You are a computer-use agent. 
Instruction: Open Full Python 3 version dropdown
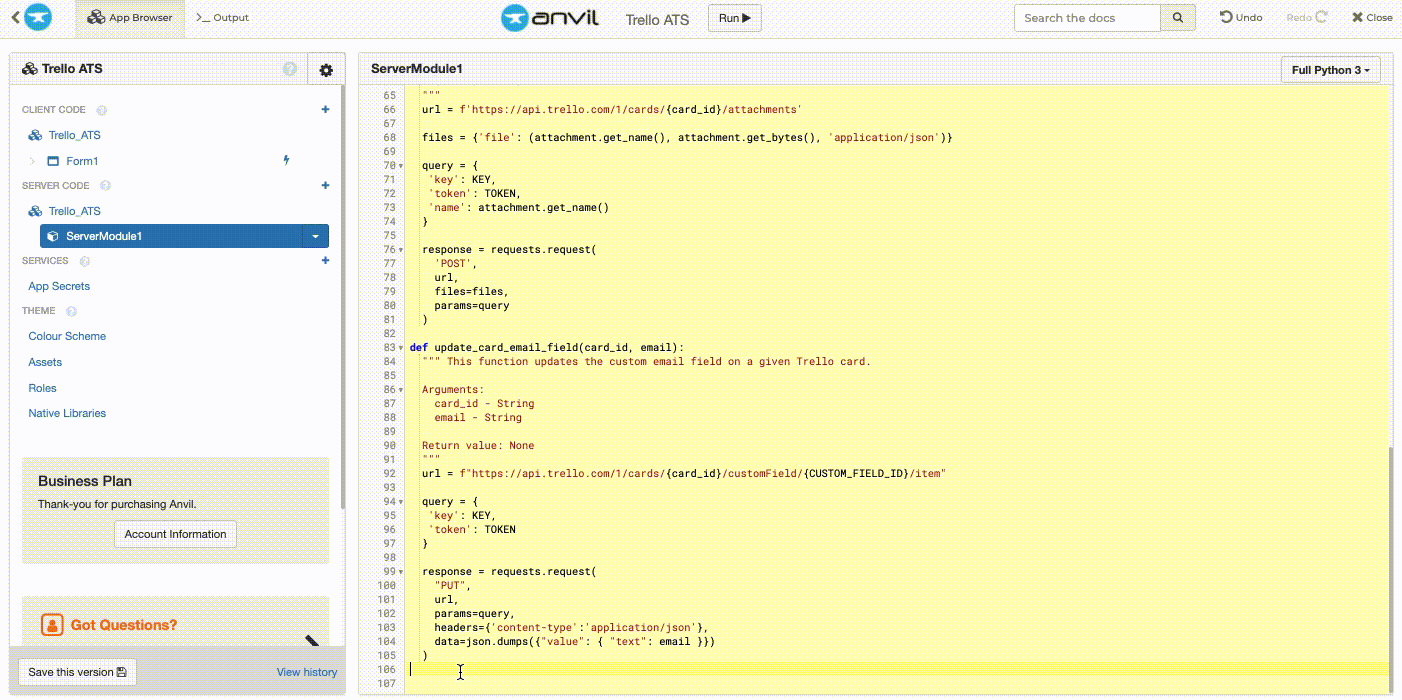[1331, 70]
